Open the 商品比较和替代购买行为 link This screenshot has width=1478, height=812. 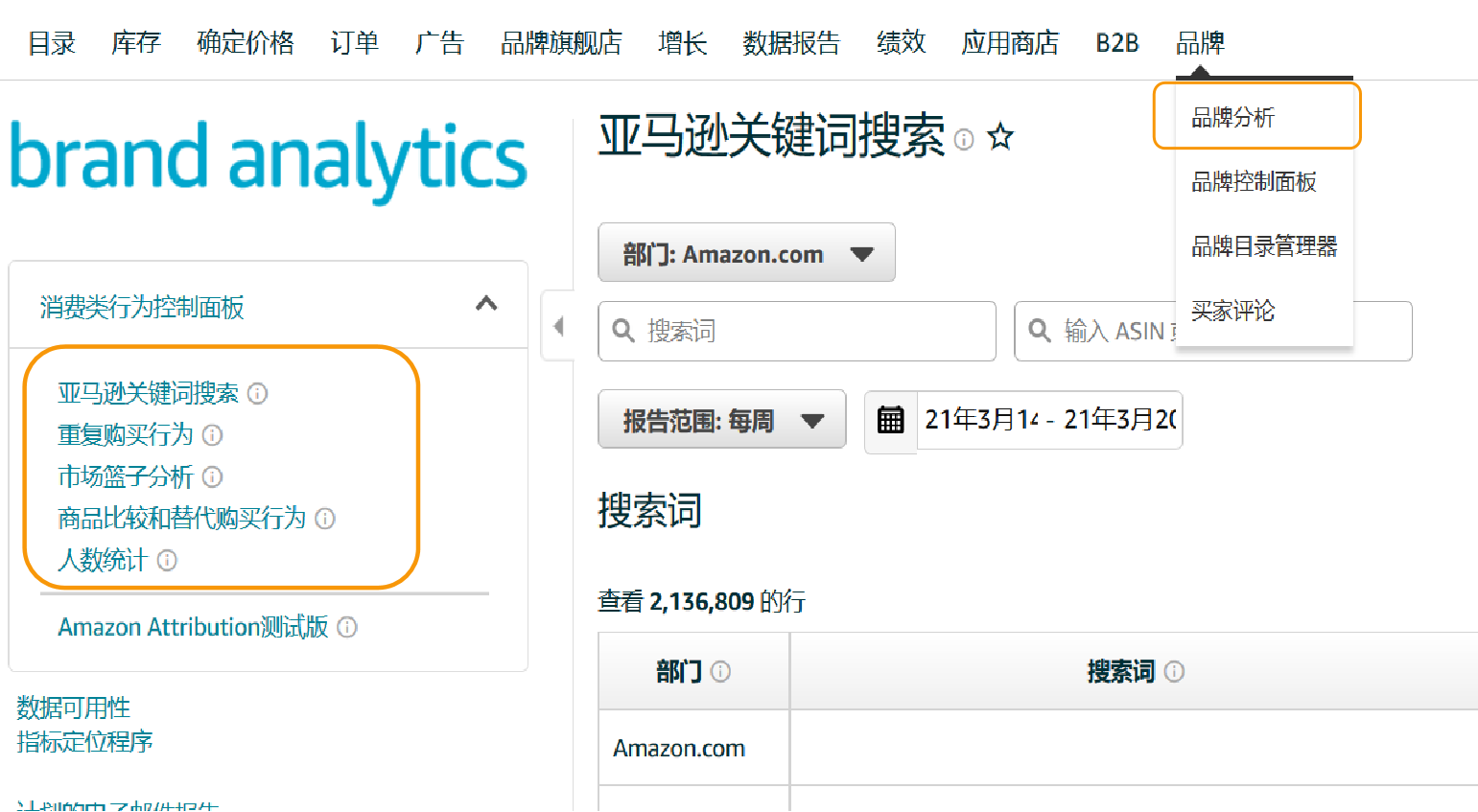(181, 519)
